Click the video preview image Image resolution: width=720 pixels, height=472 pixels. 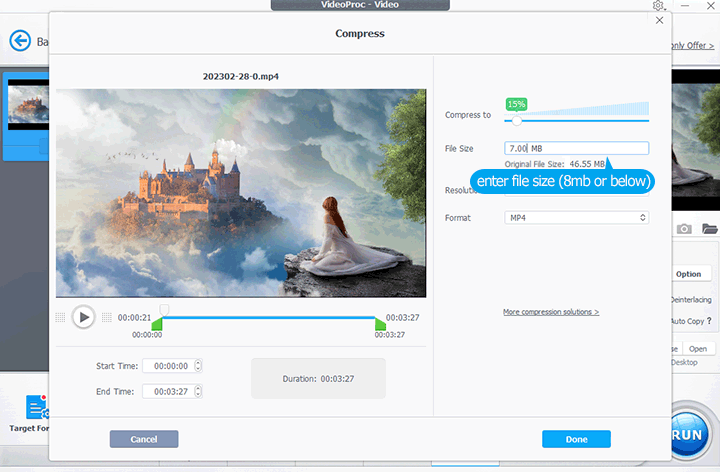241,193
